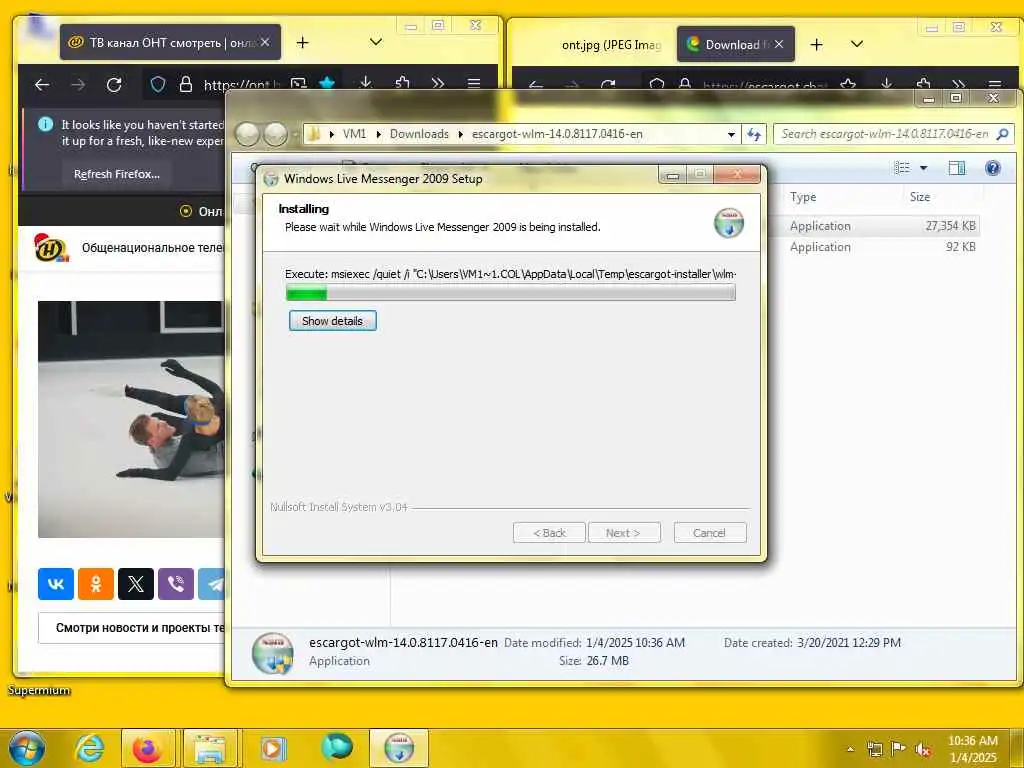1024x768 pixels.
Task: Share page via Odnoklassniki orange icon
Action: pos(95,584)
